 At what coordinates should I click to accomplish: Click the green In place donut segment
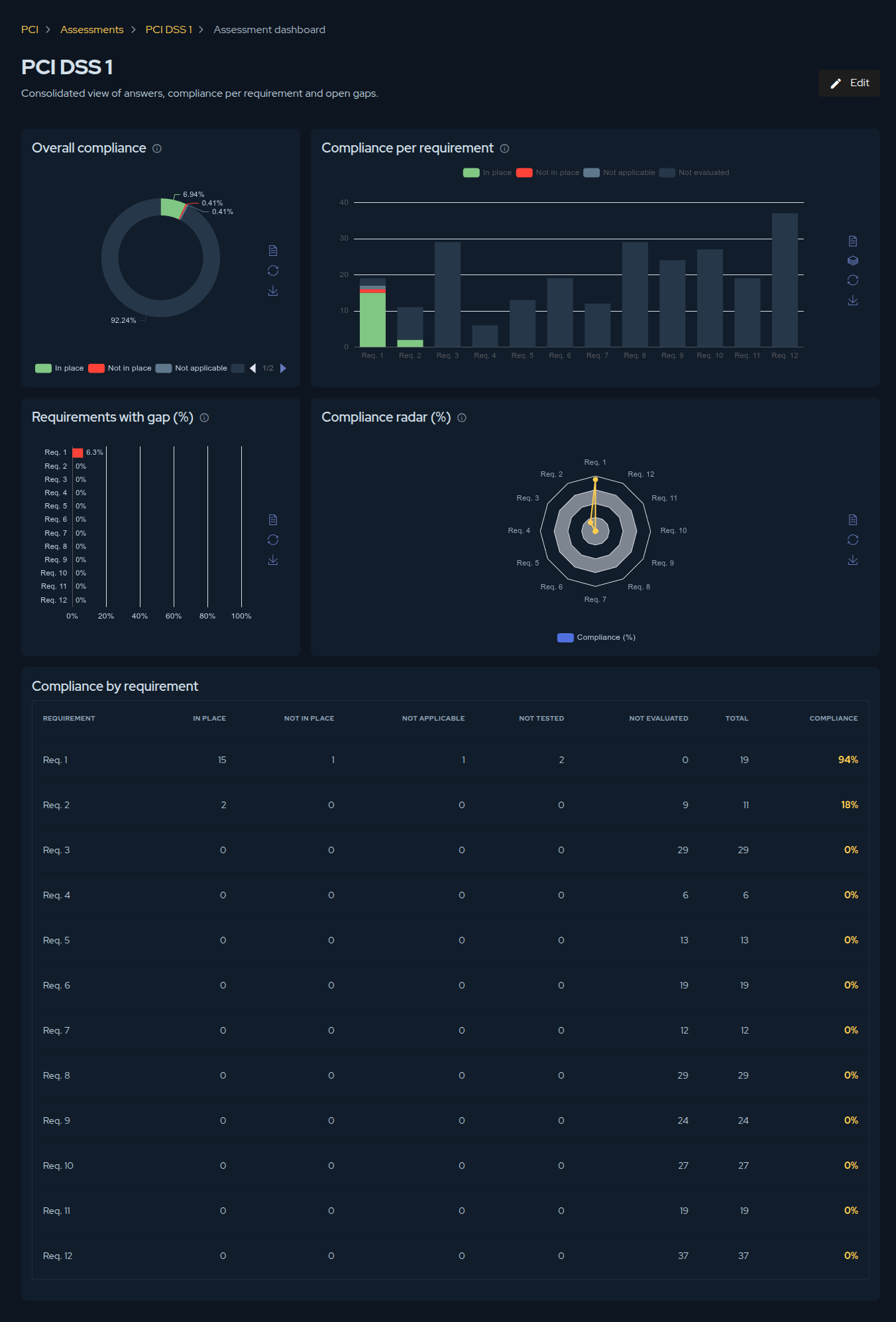click(172, 208)
